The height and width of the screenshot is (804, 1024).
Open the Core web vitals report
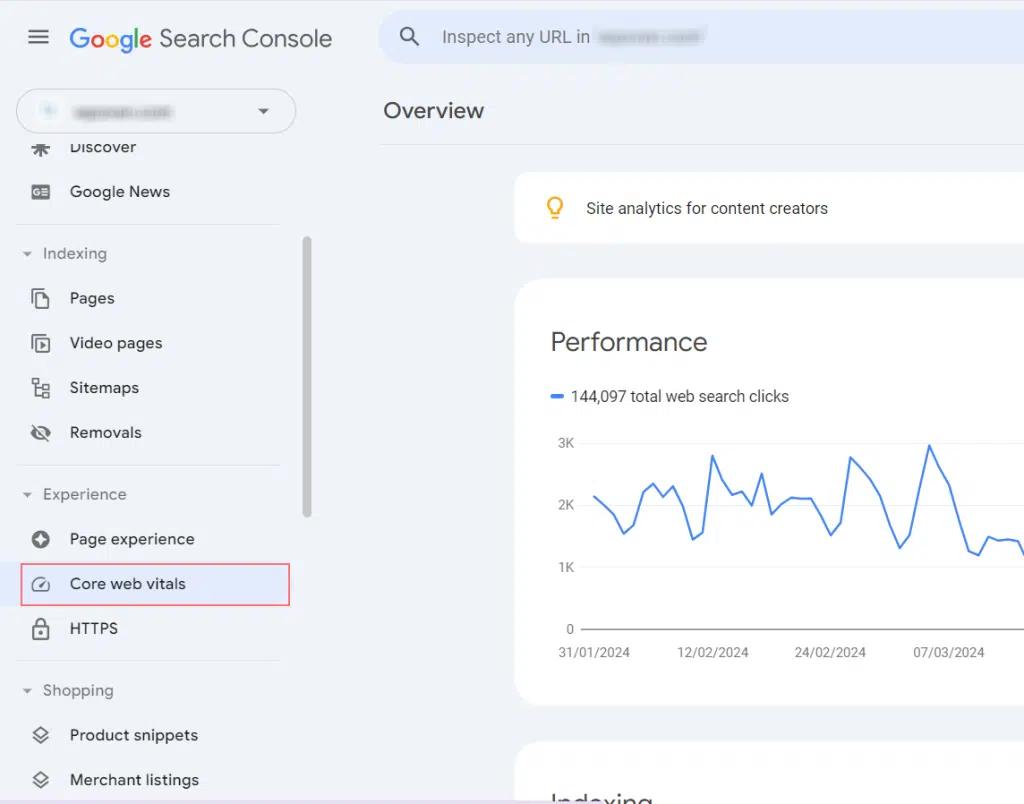click(x=155, y=584)
